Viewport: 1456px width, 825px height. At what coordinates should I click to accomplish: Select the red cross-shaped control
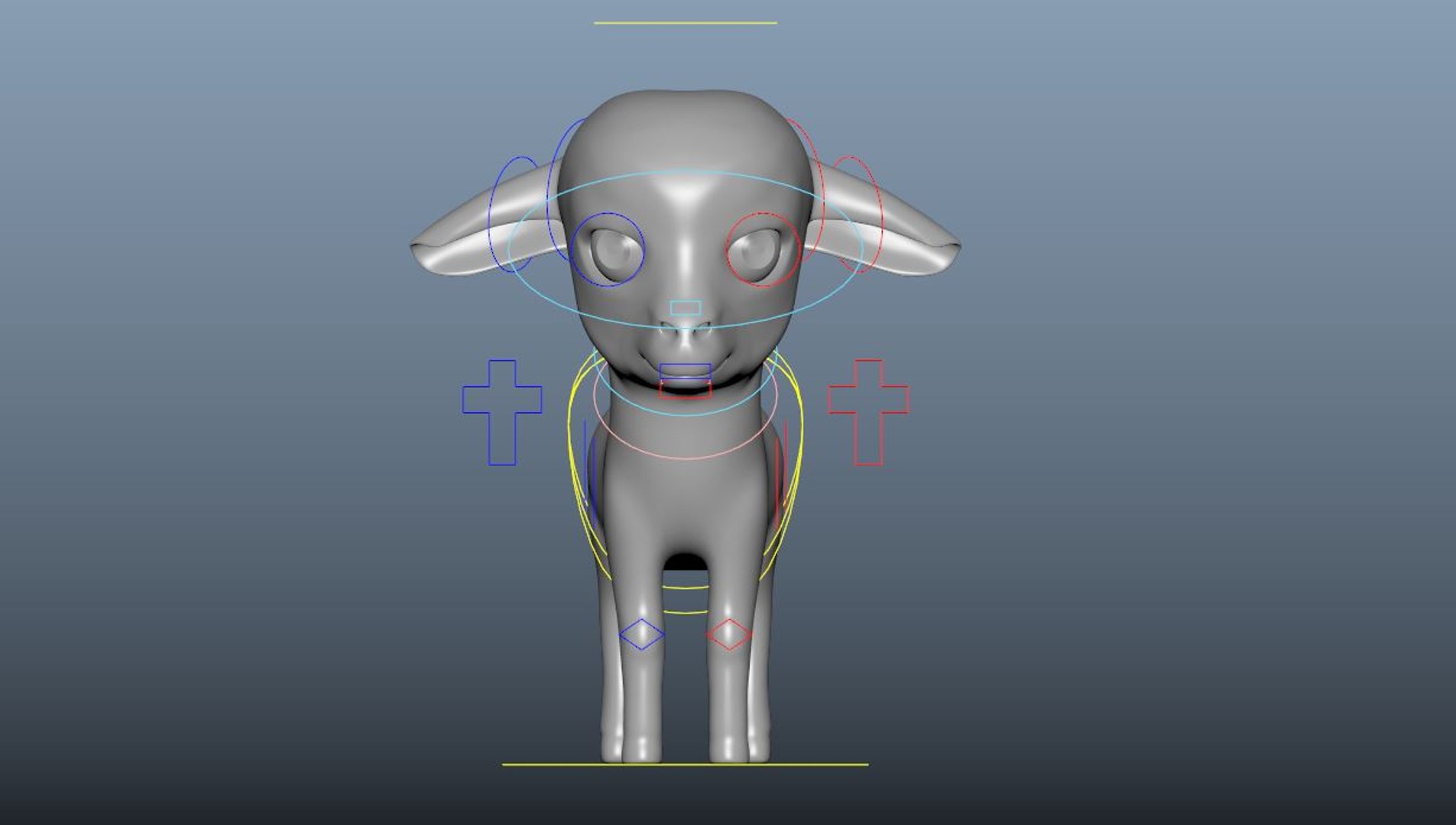tap(868, 412)
